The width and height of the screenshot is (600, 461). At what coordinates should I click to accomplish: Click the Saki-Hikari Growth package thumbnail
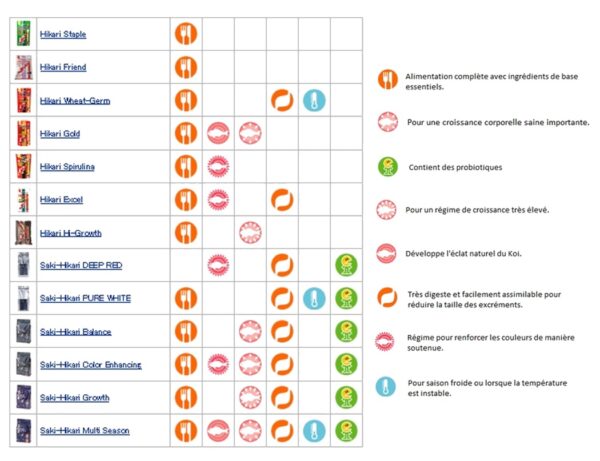[x=24, y=397]
